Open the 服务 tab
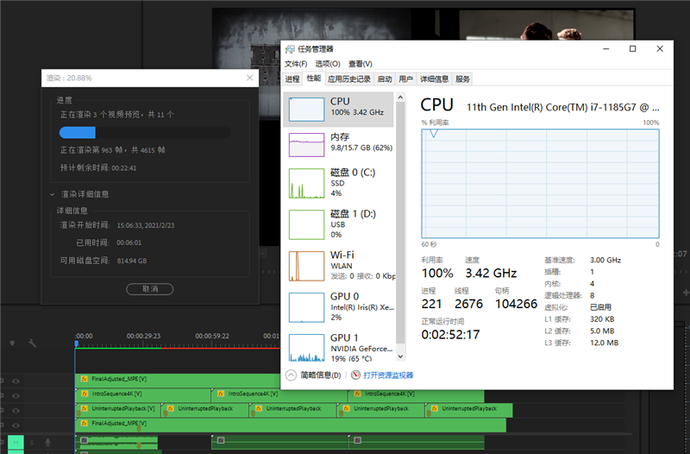The height and width of the screenshot is (454, 690). [462, 79]
